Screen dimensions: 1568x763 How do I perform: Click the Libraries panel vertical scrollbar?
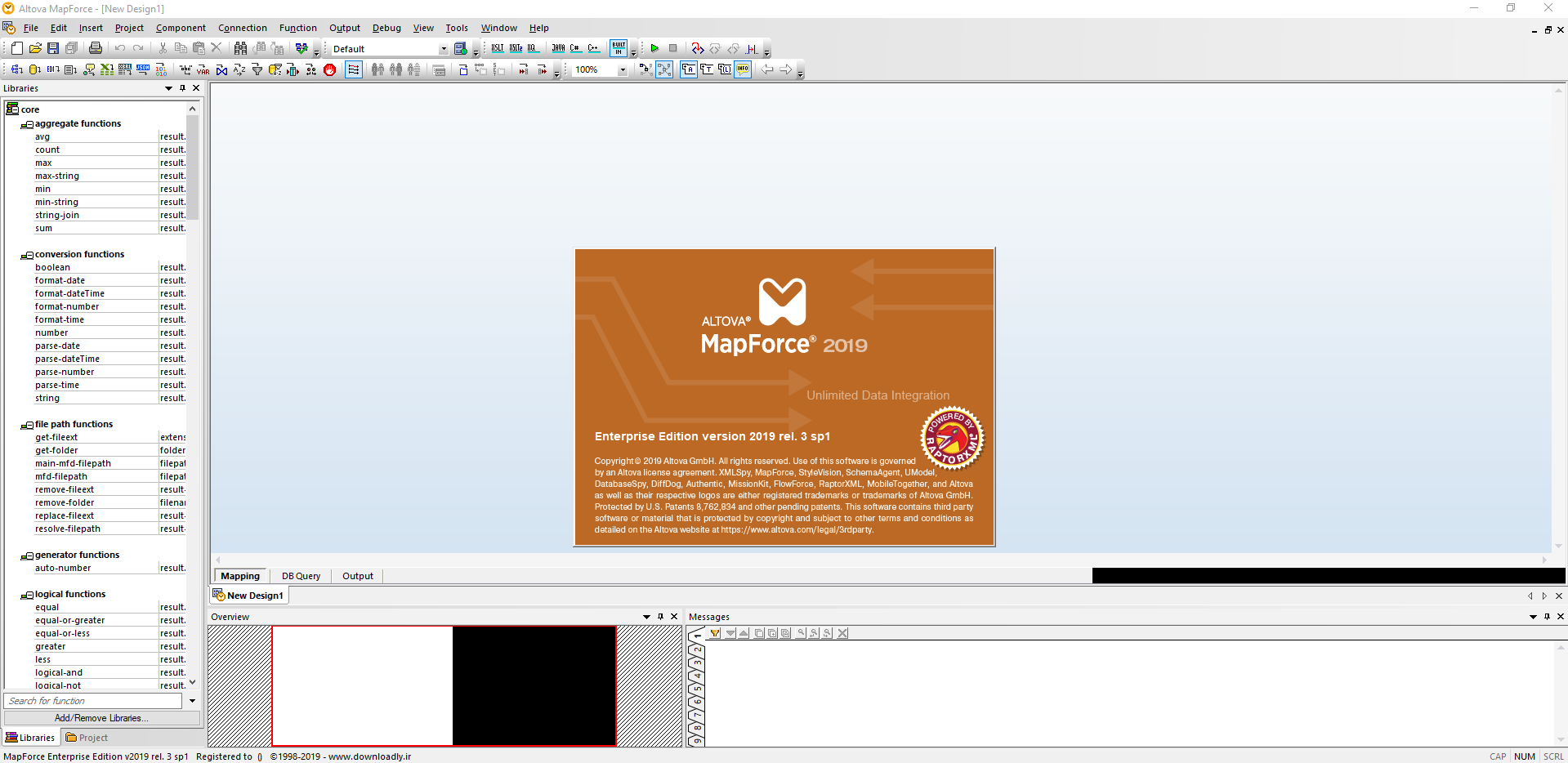tap(193, 167)
